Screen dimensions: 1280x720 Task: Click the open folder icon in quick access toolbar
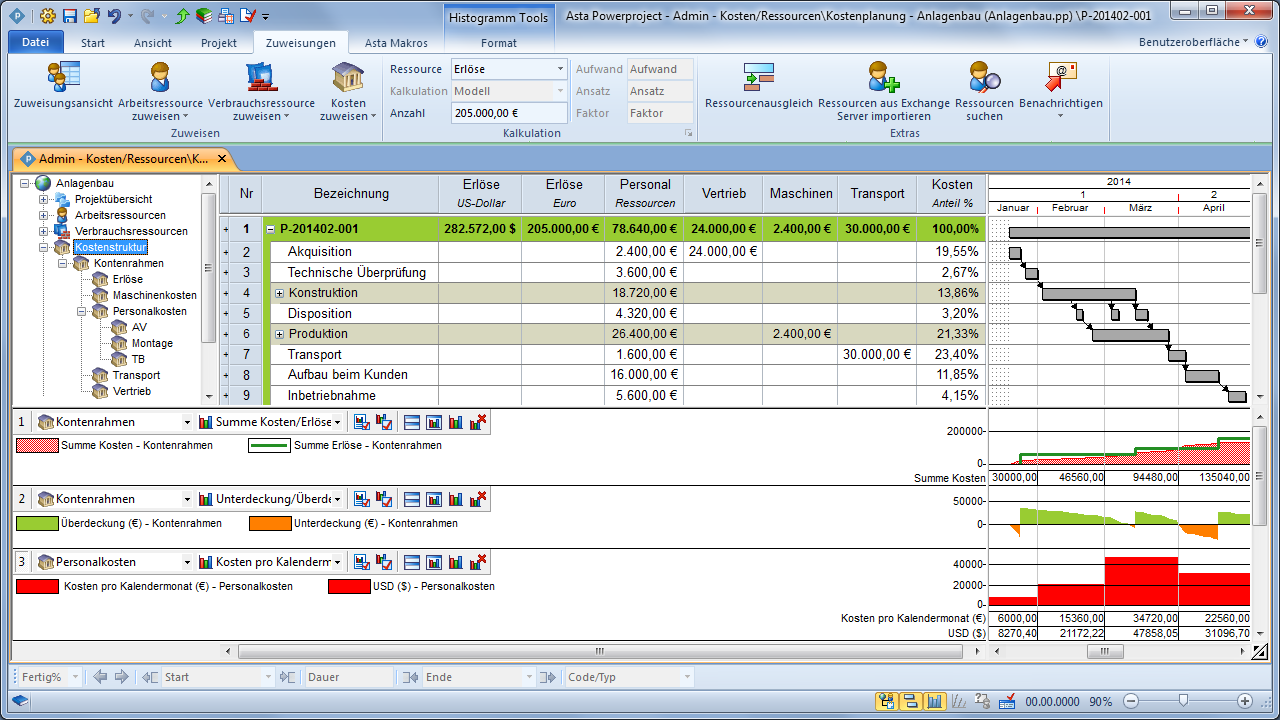91,16
